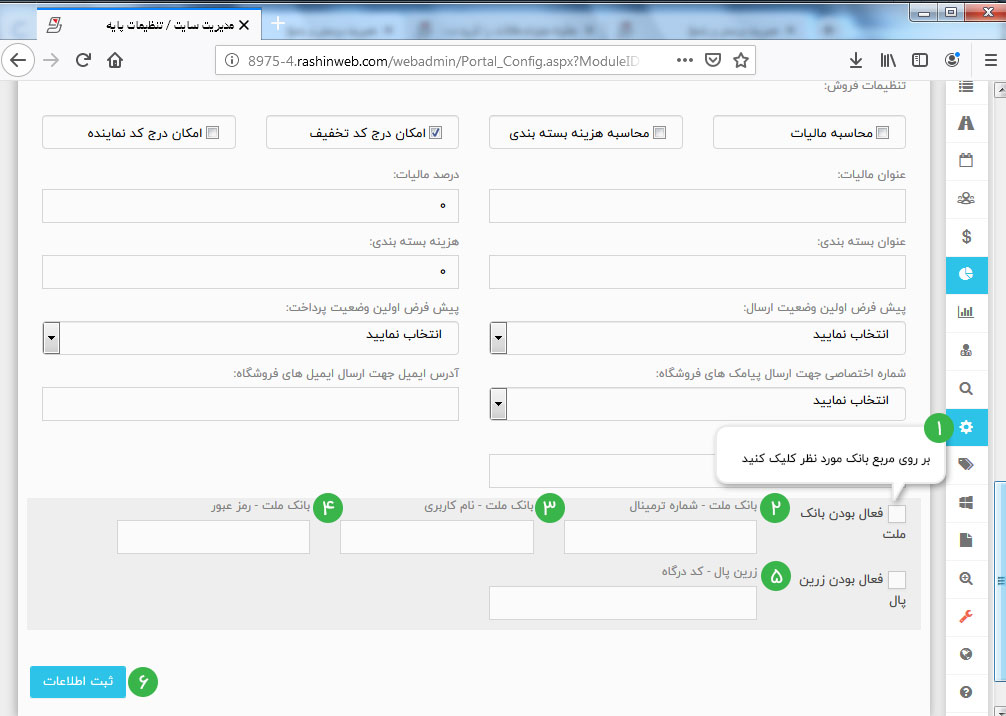Enable محاسبه مالیات checkbox

pyautogui.click(x=883, y=133)
